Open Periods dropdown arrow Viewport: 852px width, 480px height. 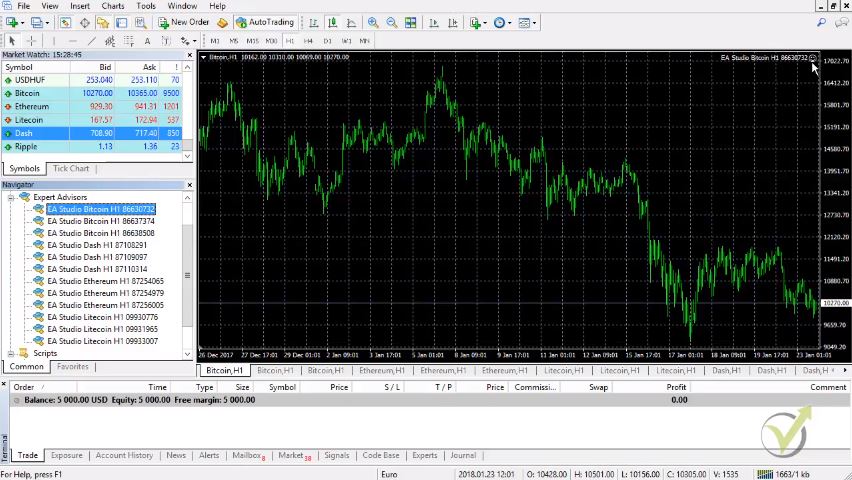[x=509, y=23]
